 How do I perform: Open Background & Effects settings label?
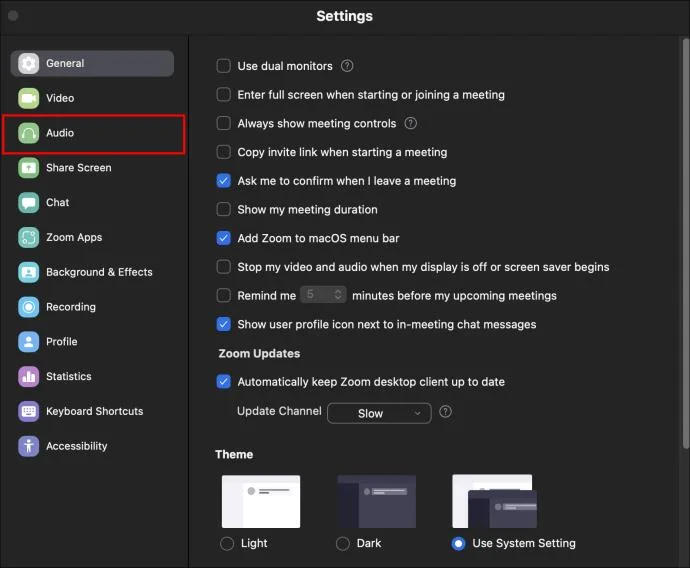(99, 272)
